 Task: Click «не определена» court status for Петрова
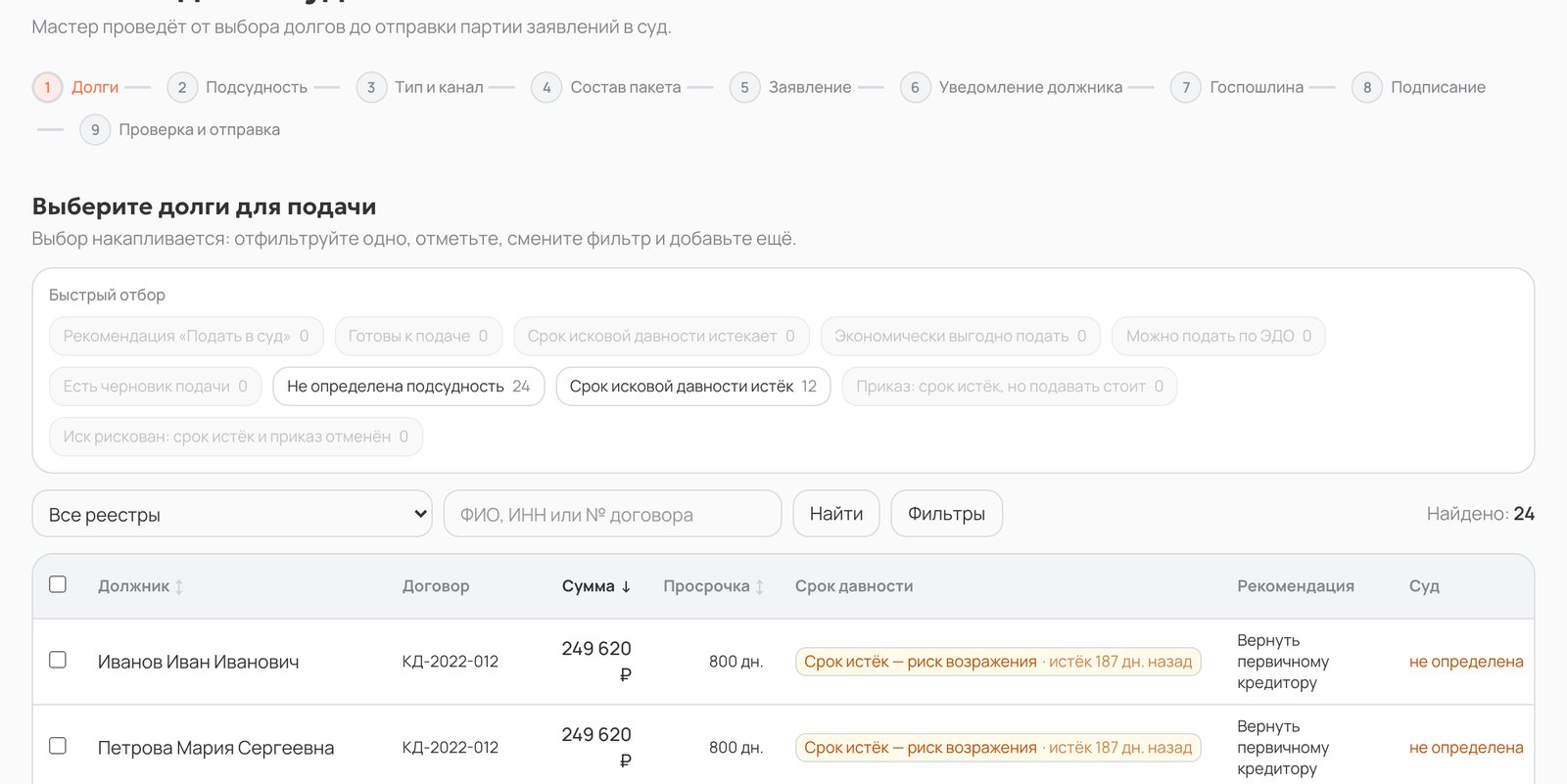(1466, 748)
